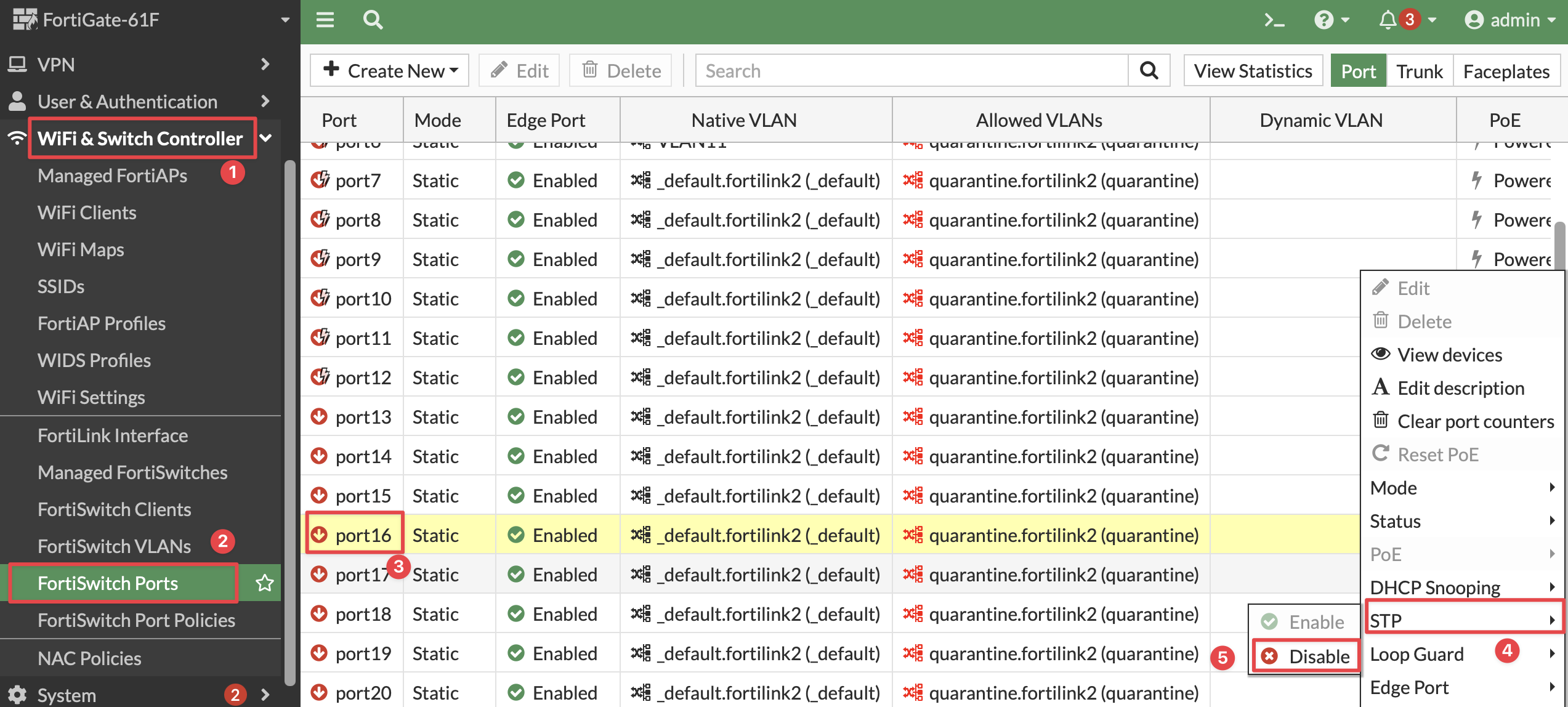
Task: Click the port7 status icon
Action: [x=320, y=180]
